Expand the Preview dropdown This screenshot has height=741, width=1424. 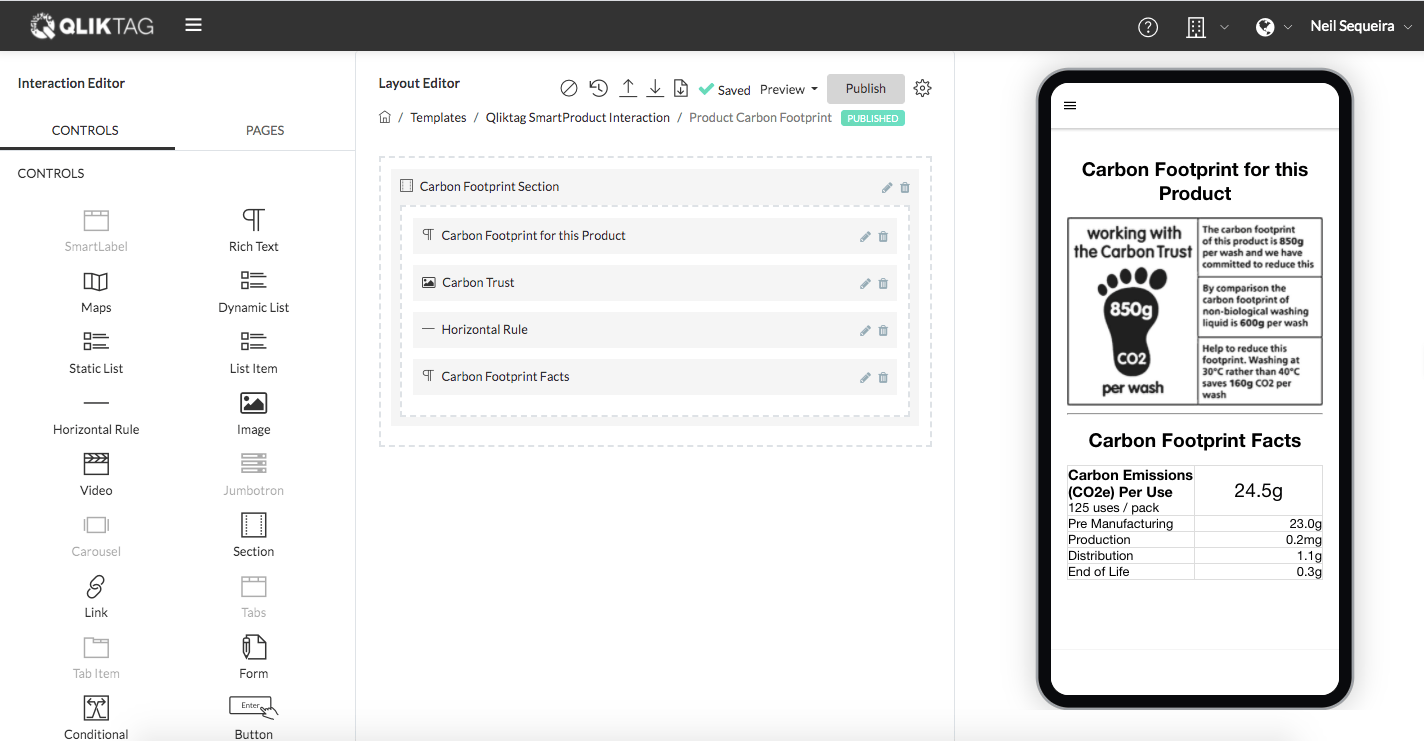789,89
